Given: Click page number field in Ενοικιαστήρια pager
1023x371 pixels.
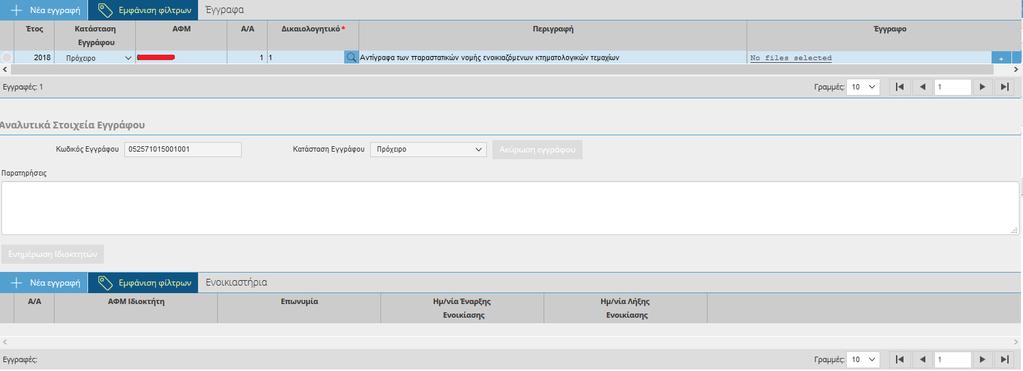Looking at the screenshot, I should tap(953, 359).
